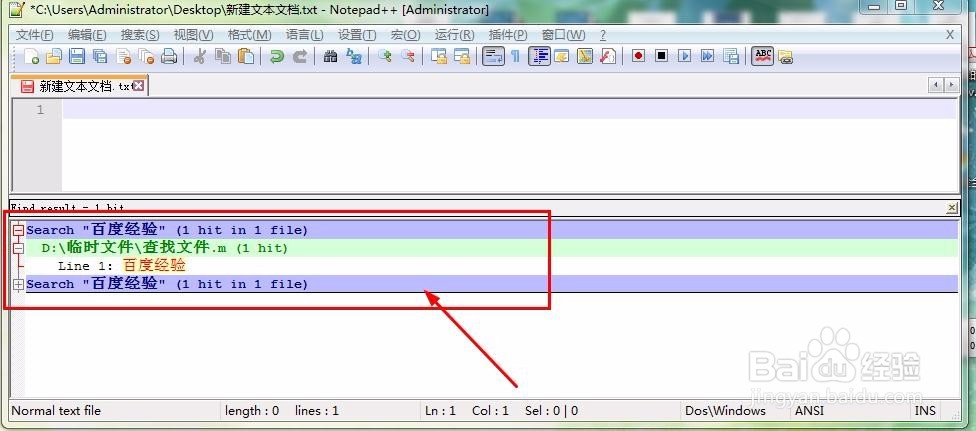Run macro multiple times fast-forward icon
Viewport: 976px width, 431px height.
[x=707, y=57]
